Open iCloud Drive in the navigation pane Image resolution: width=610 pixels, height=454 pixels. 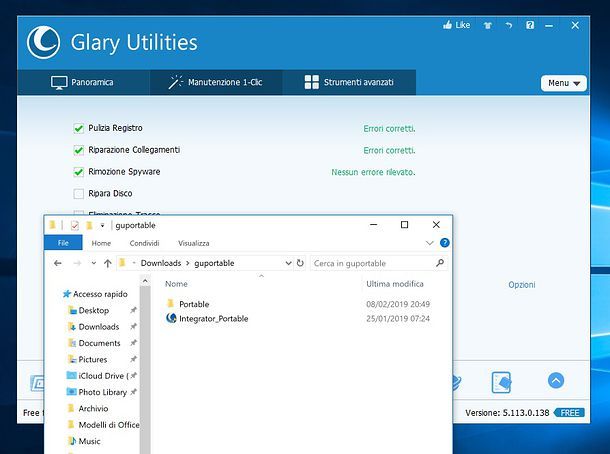[103, 376]
